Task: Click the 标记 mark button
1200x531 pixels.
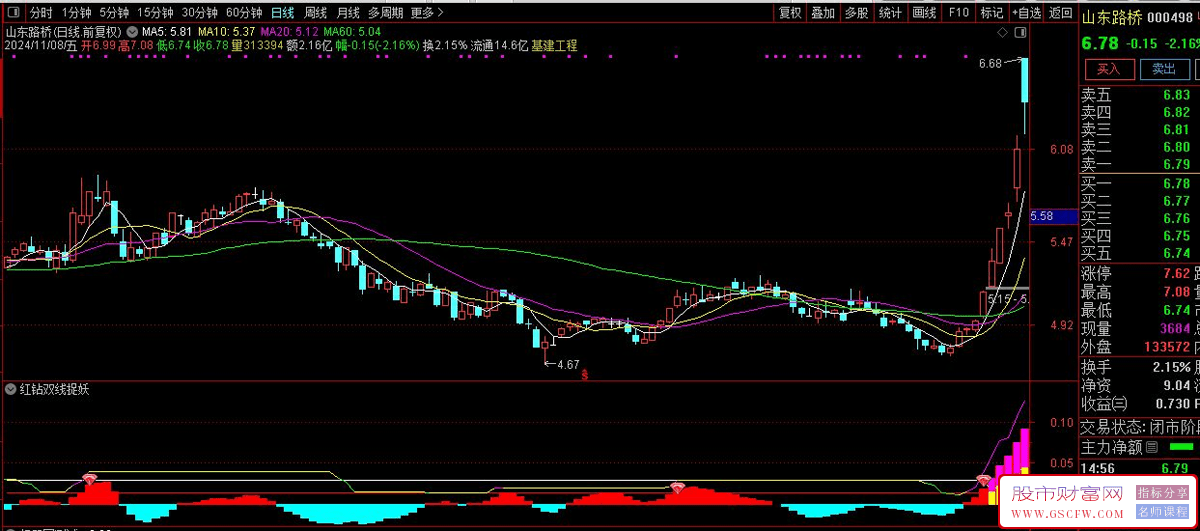Action: [991, 13]
